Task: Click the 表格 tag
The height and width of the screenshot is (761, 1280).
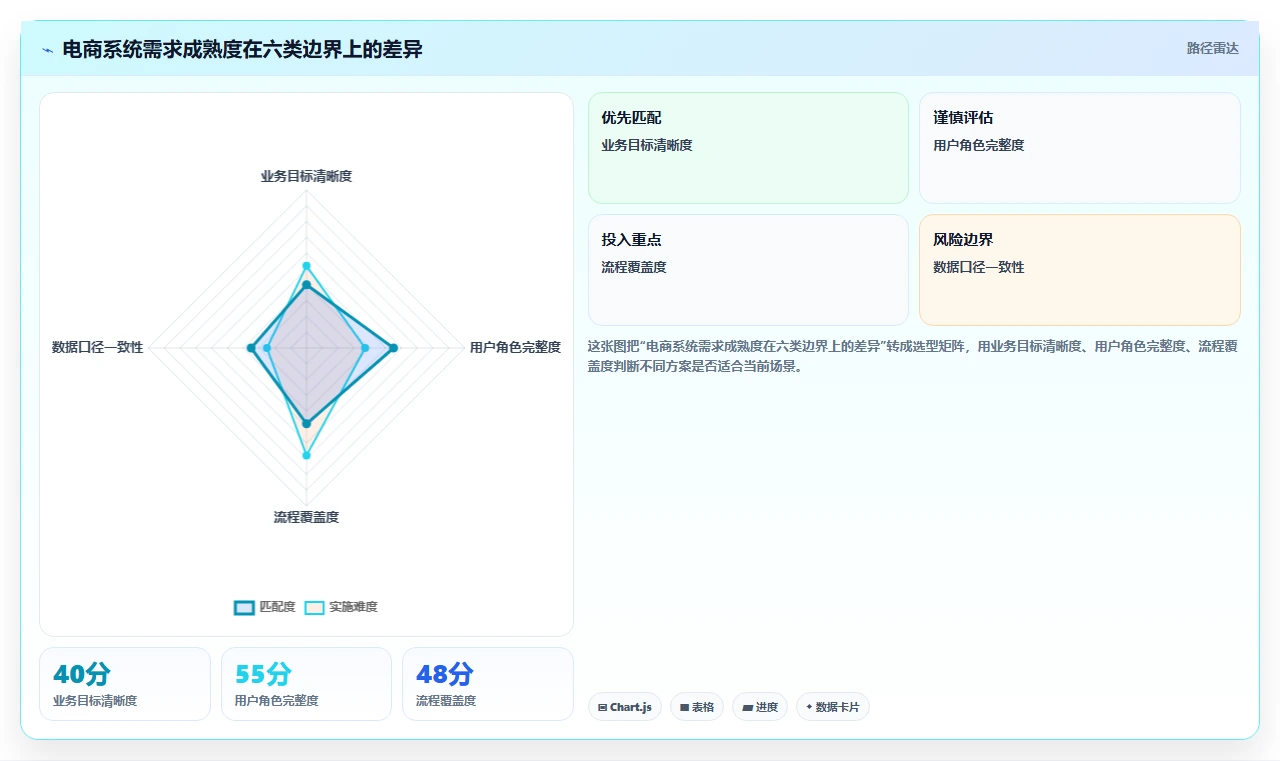Action: click(x=697, y=707)
